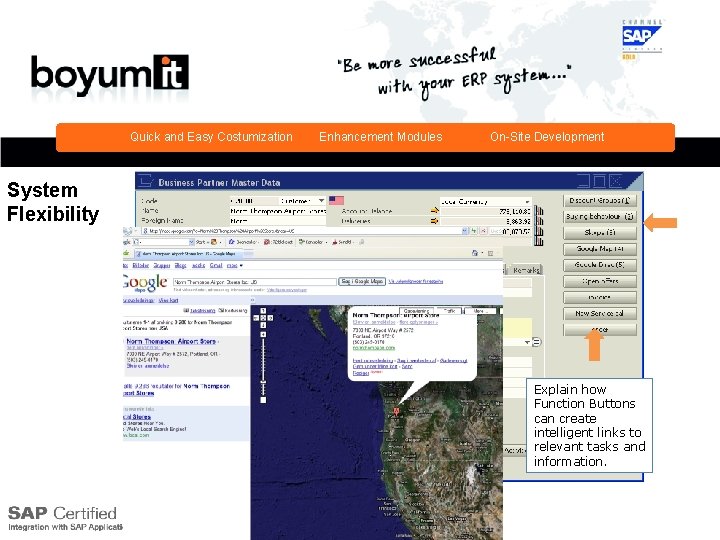Open the Local Currency dropdown

pos(528,202)
